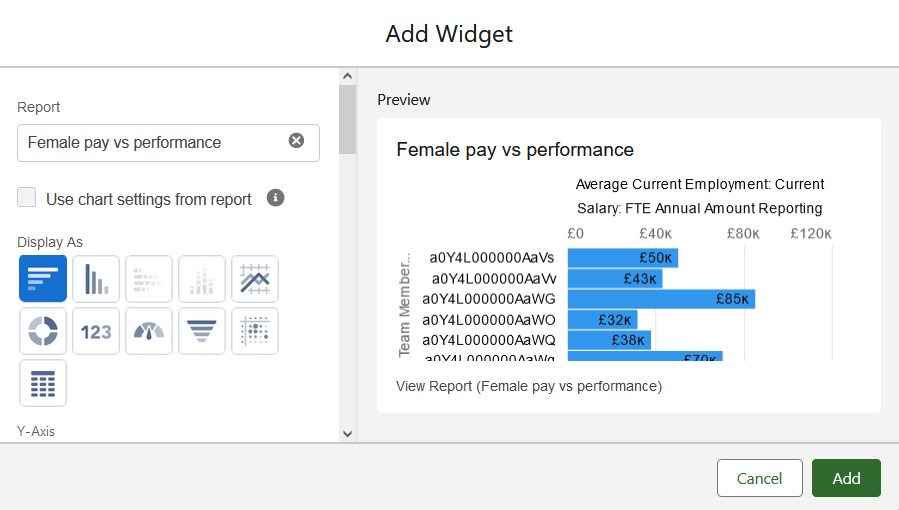
Task: Open the chart settings info tooltip icon
Action: pyautogui.click(x=276, y=198)
